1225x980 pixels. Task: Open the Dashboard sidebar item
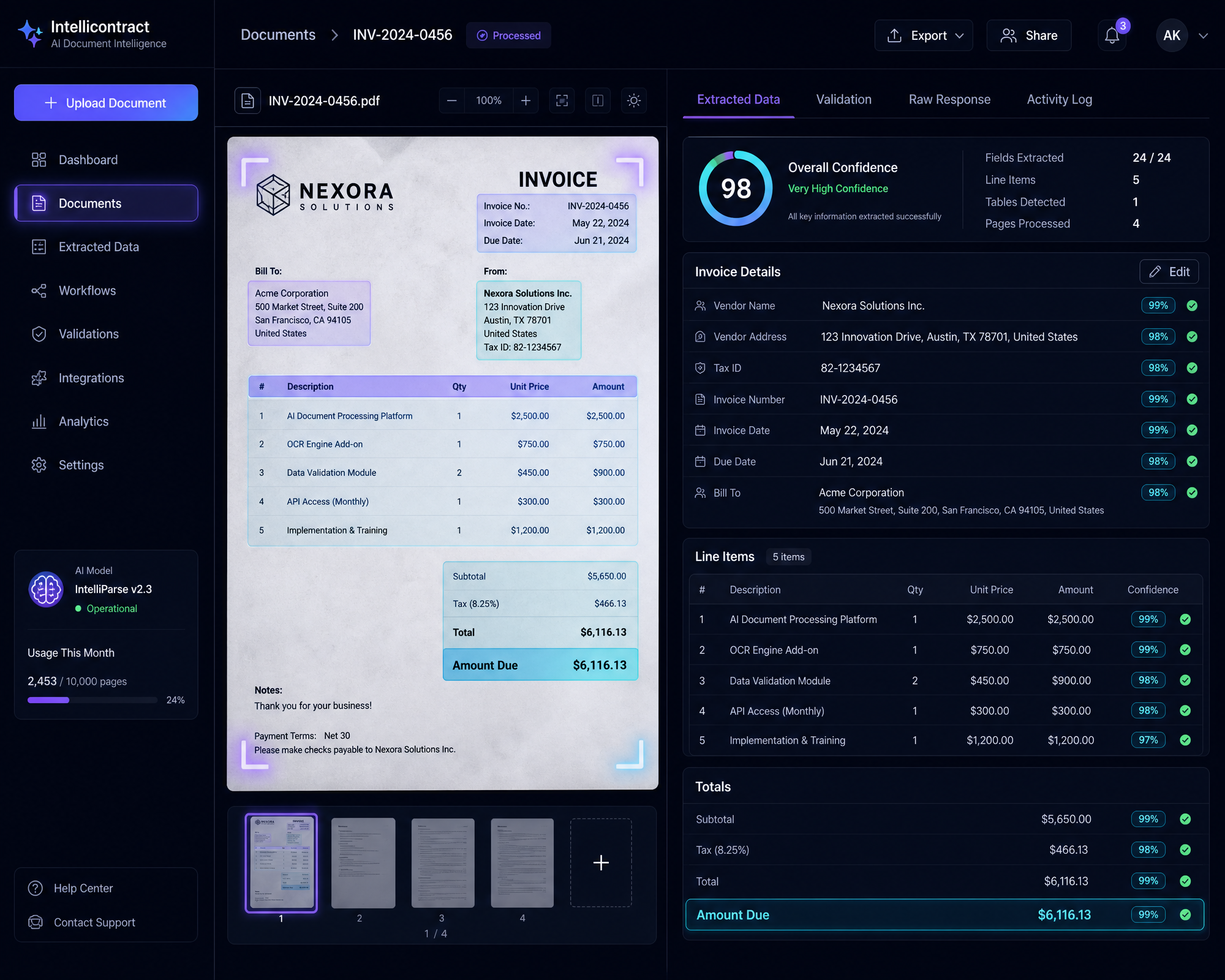point(106,160)
